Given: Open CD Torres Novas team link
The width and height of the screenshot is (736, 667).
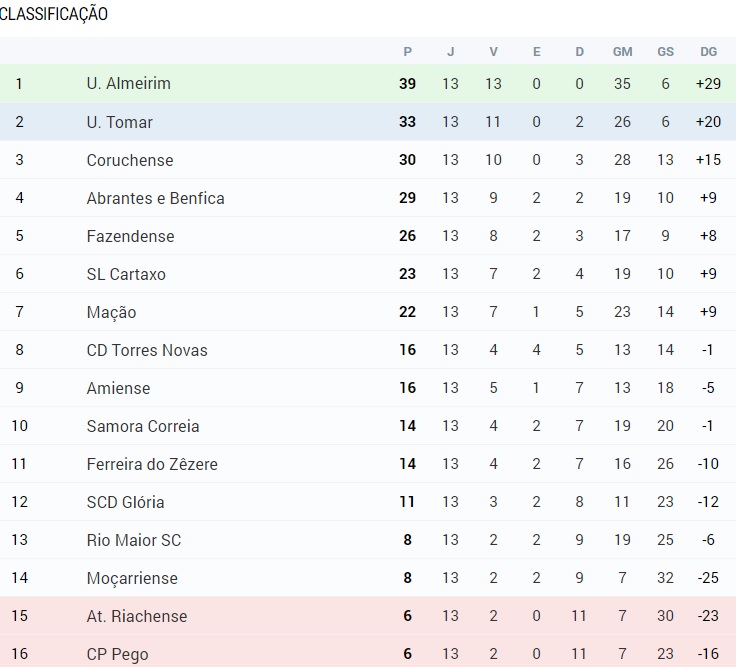Looking at the screenshot, I should (147, 350).
